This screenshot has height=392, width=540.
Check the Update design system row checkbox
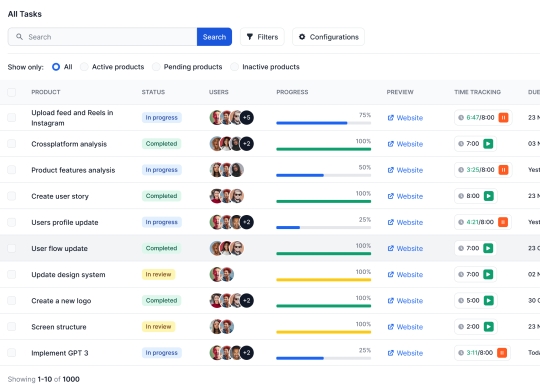coord(12,274)
